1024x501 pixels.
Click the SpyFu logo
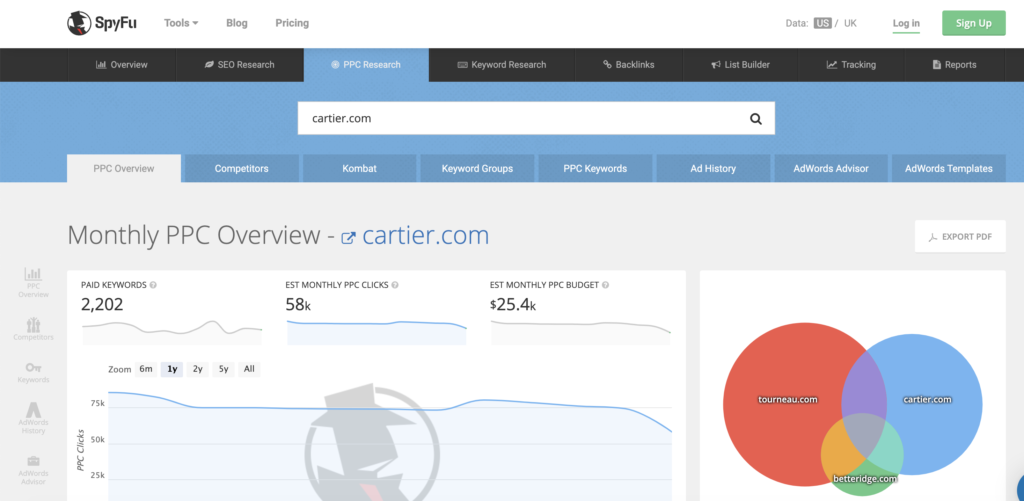[x=102, y=23]
